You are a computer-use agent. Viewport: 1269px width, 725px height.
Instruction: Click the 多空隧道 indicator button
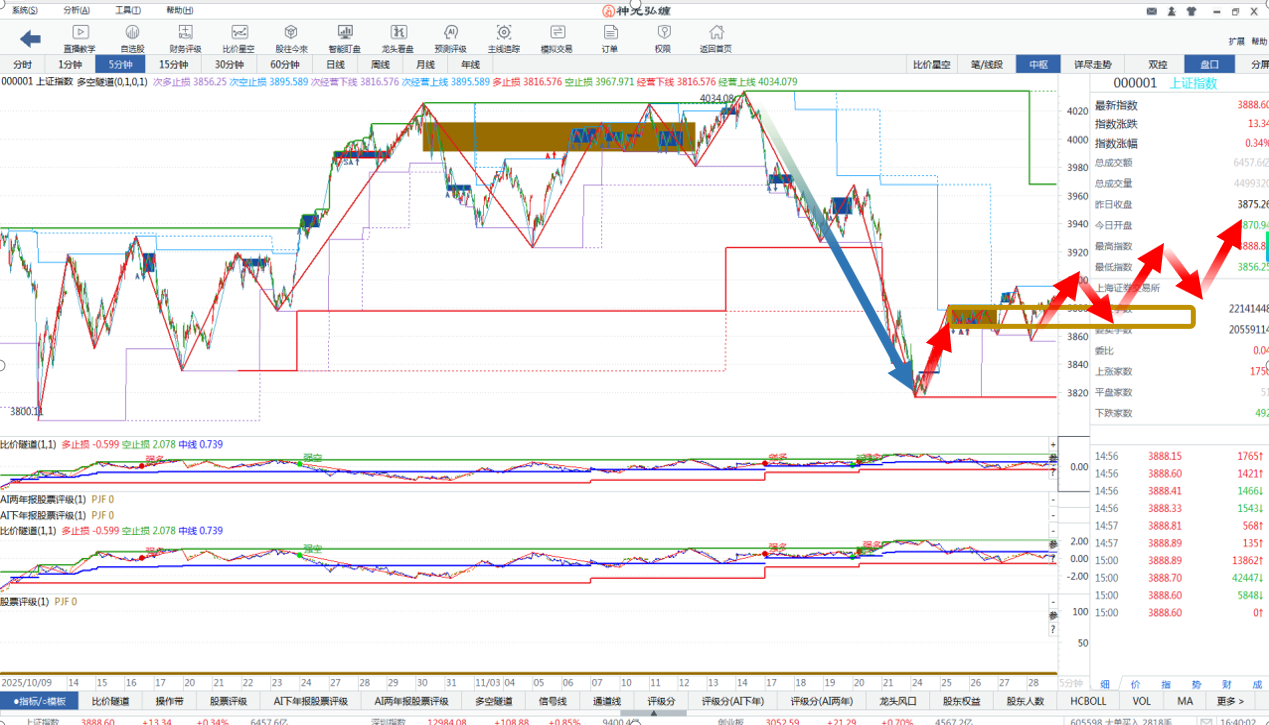(493, 701)
